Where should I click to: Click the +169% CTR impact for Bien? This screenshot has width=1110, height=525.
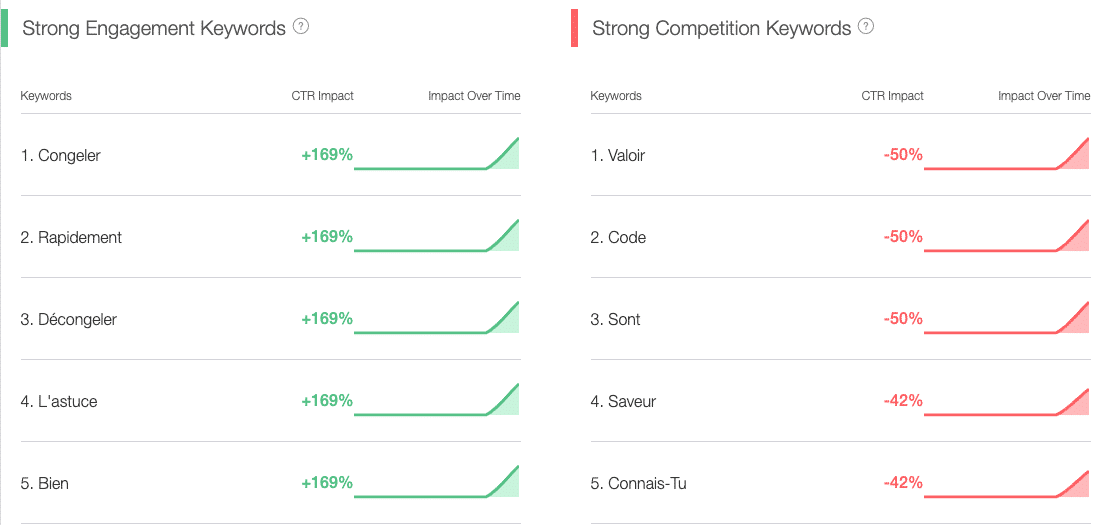tap(327, 483)
